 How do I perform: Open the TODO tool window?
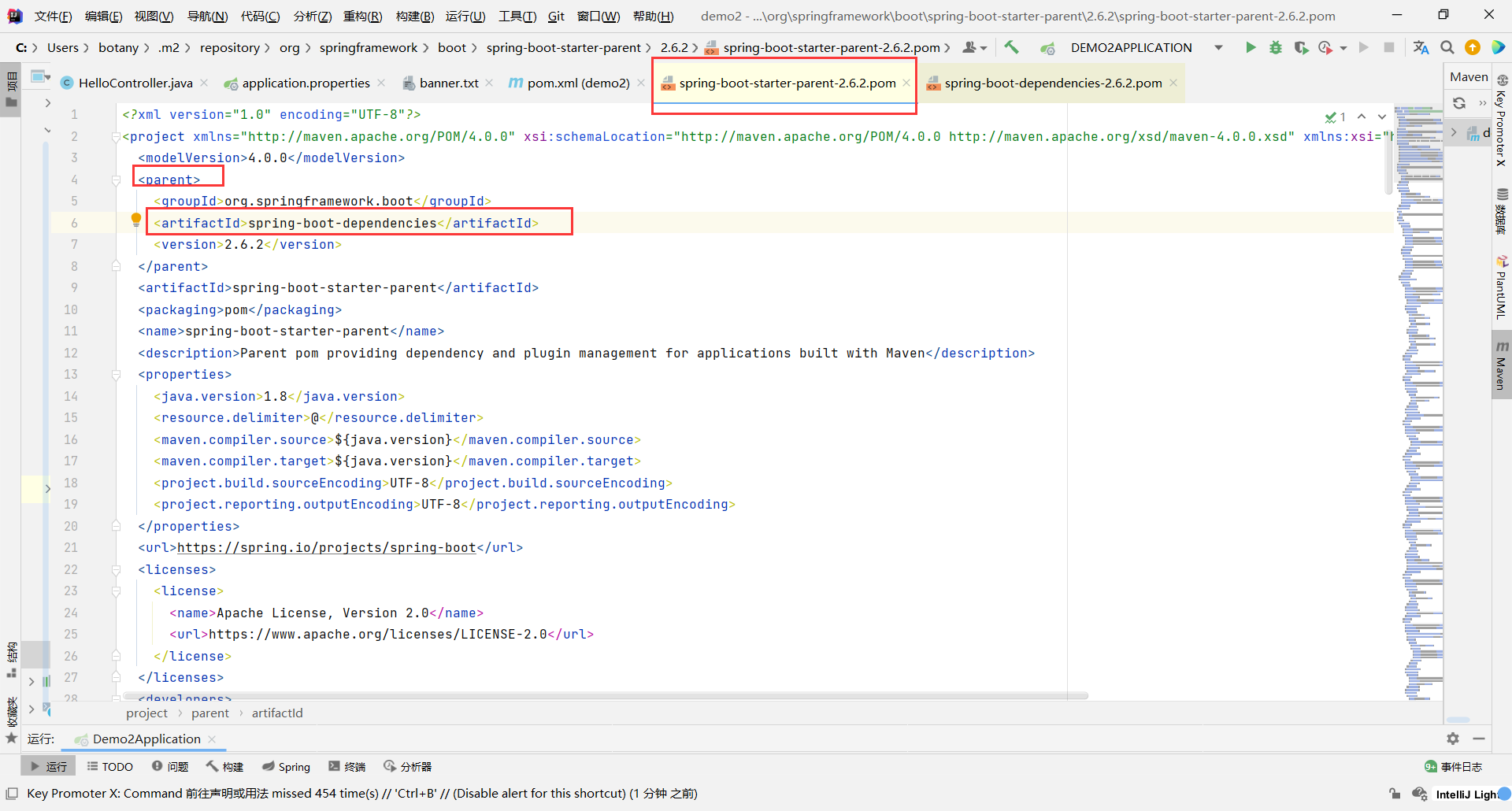pos(109,766)
